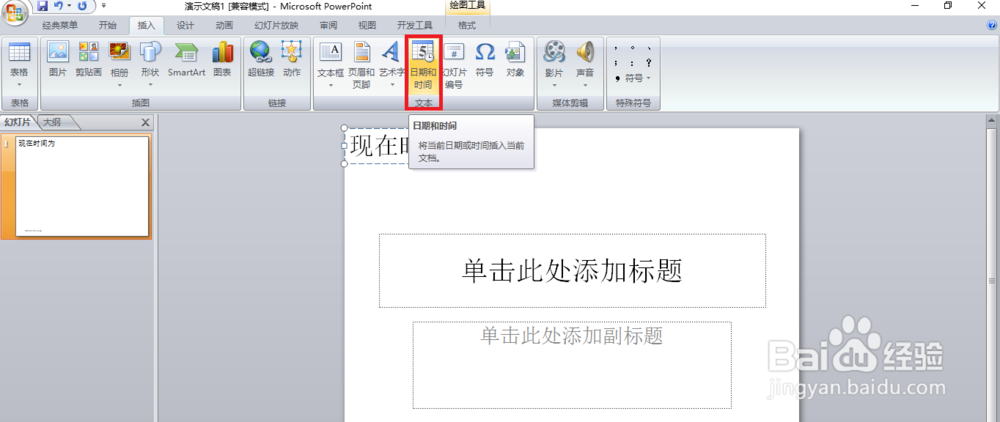
Task: Expand the 文本框 dropdown arrow
Action: coord(330,84)
